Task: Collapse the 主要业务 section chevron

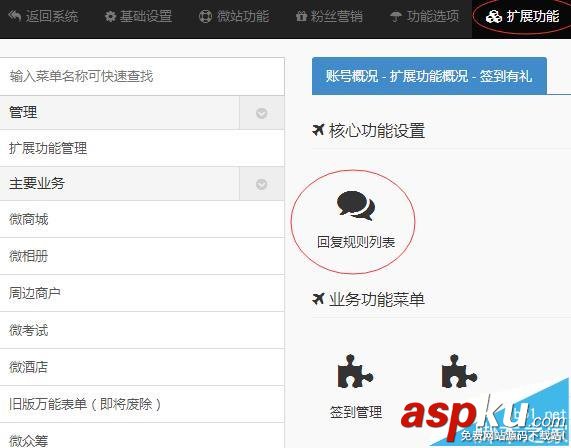Action: point(261,184)
